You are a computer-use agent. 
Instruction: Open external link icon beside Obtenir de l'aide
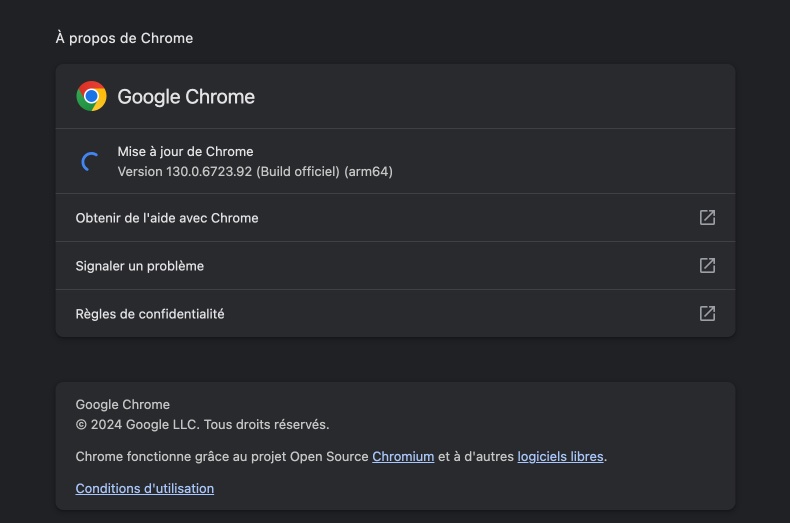pyautogui.click(x=707, y=218)
